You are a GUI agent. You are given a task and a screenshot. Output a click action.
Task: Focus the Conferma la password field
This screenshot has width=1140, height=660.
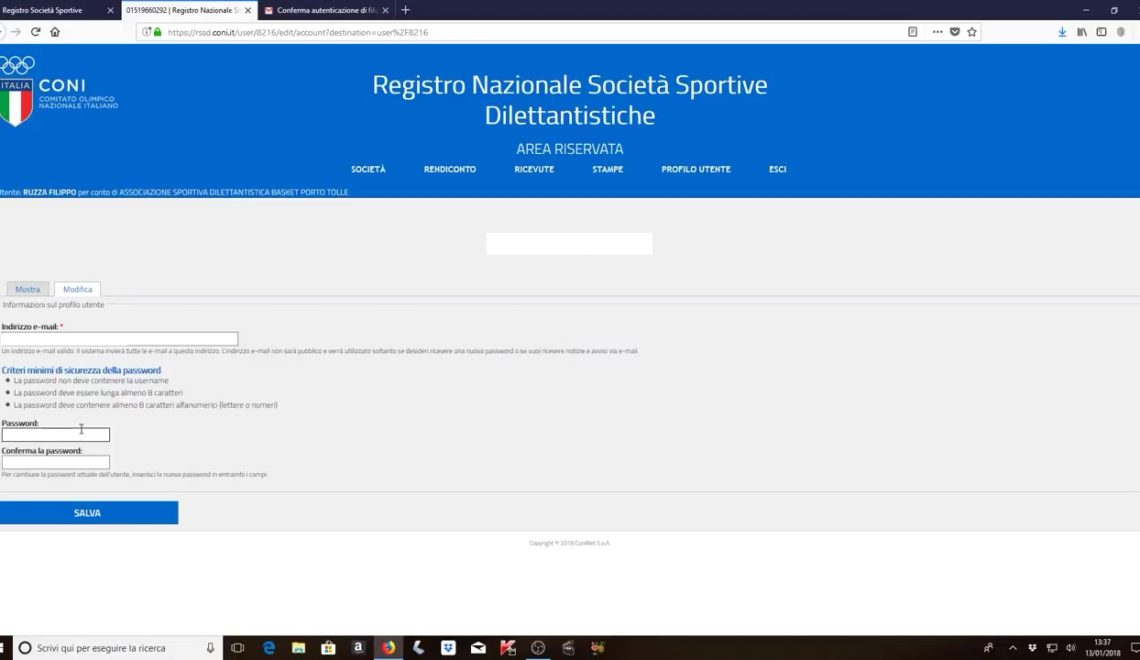pyautogui.click(x=55, y=462)
